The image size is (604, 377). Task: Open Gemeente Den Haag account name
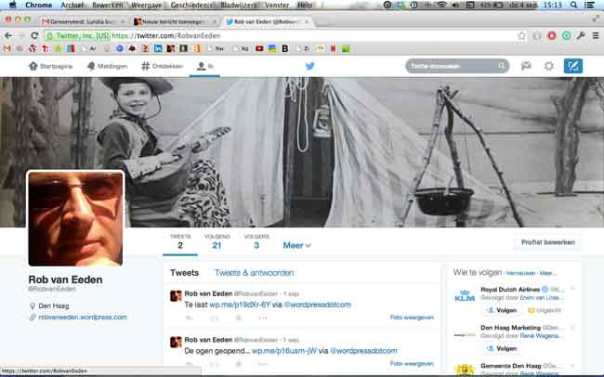point(511,366)
